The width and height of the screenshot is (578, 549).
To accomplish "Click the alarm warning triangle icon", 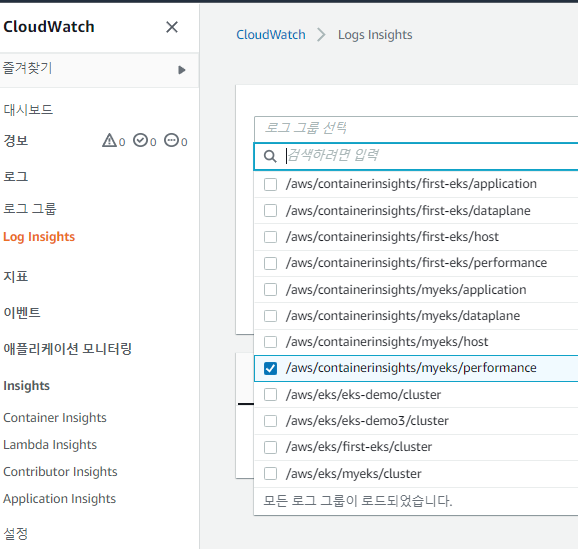I will coord(109,140).
